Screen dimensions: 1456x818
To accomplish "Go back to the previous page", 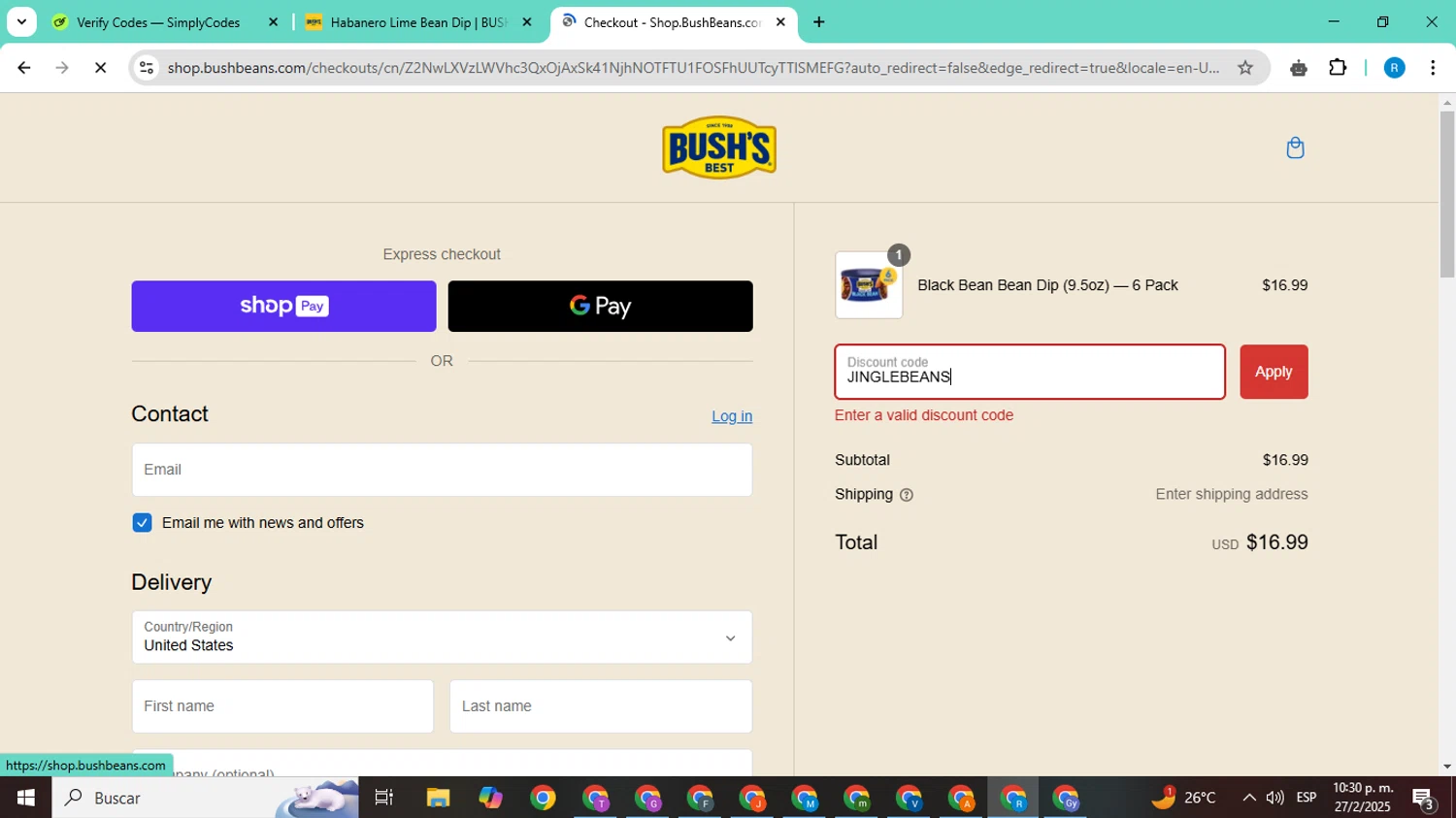I will [x=23, y=68].
